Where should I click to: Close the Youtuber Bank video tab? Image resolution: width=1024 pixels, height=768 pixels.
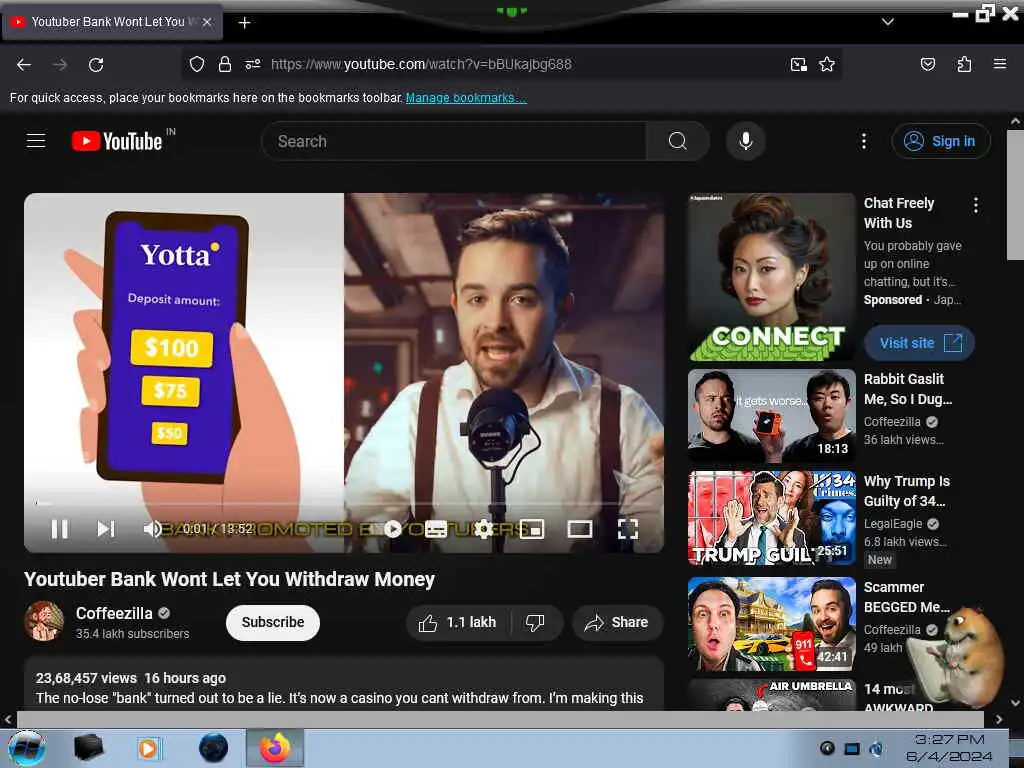tap(207, 22)
